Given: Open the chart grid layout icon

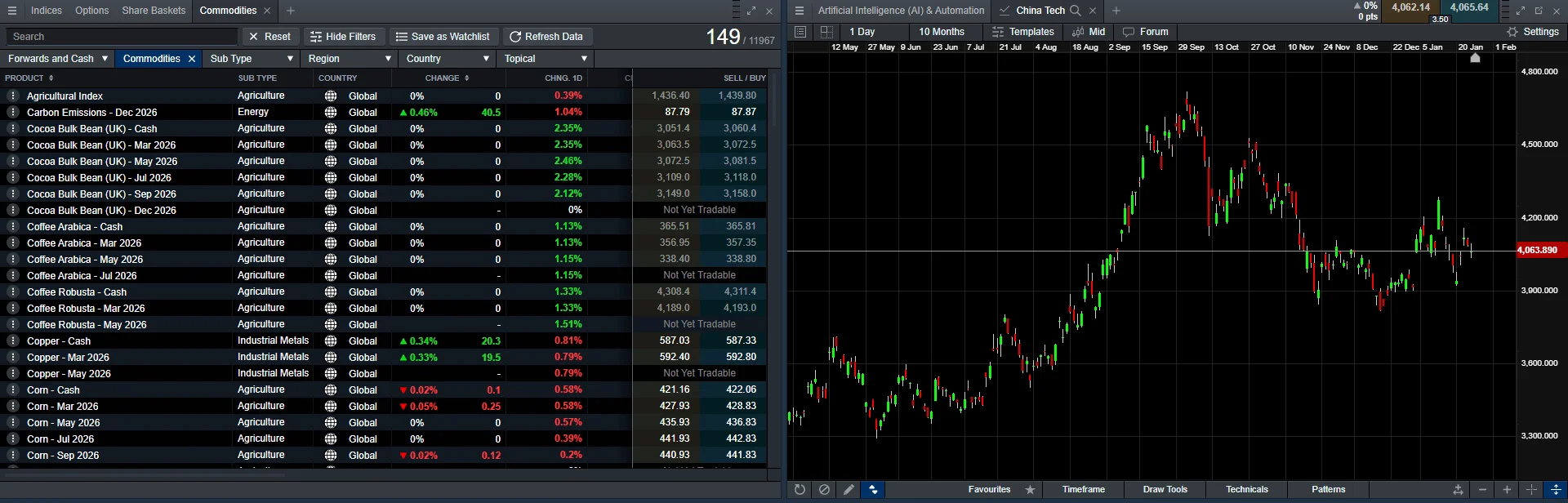Looking at the screenshot, I should (826, 32).
